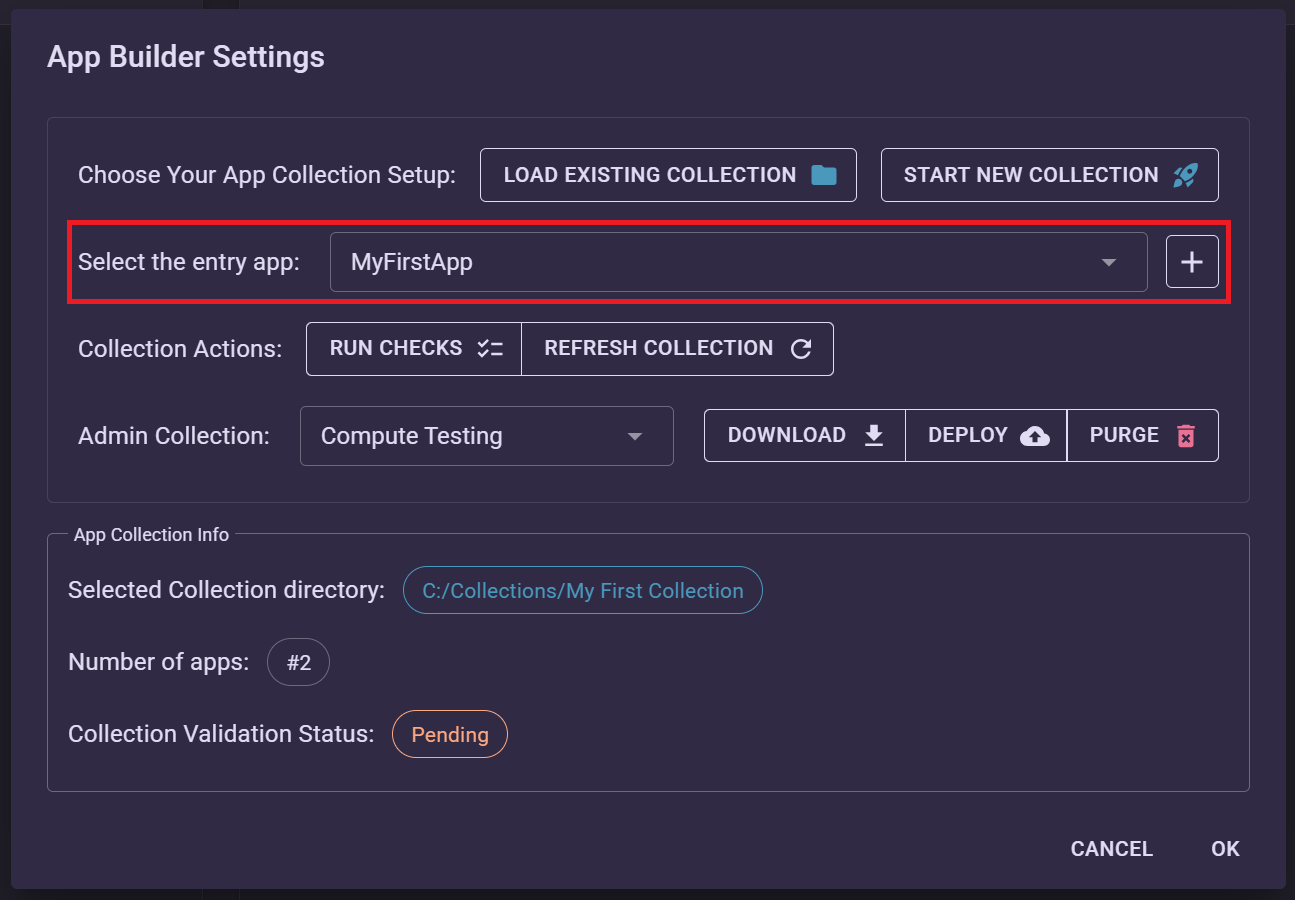Click the refresh icon on Refresh Collection
The width and height of the screenshot is (1295, 900).
click(x=801, y=348)
